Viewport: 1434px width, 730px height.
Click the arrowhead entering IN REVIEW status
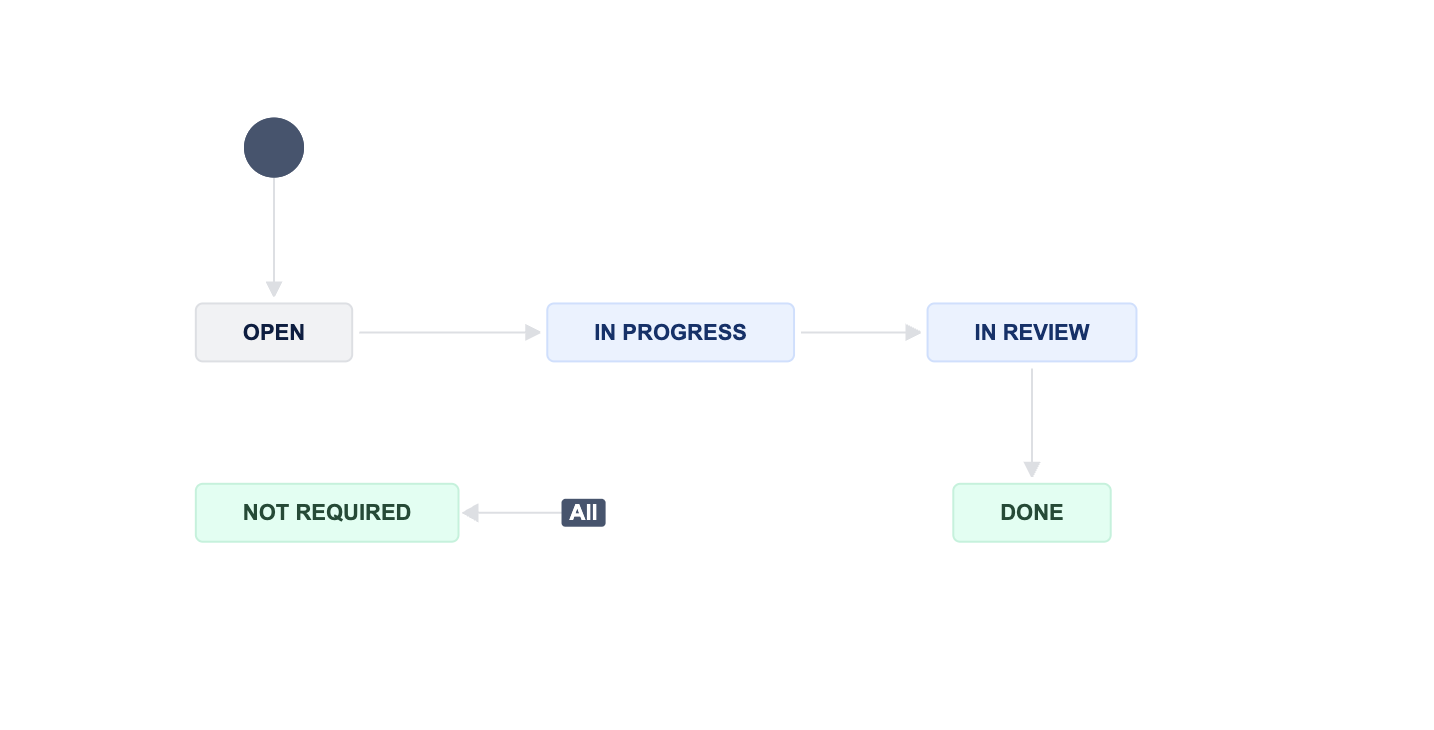coord(913,332)
